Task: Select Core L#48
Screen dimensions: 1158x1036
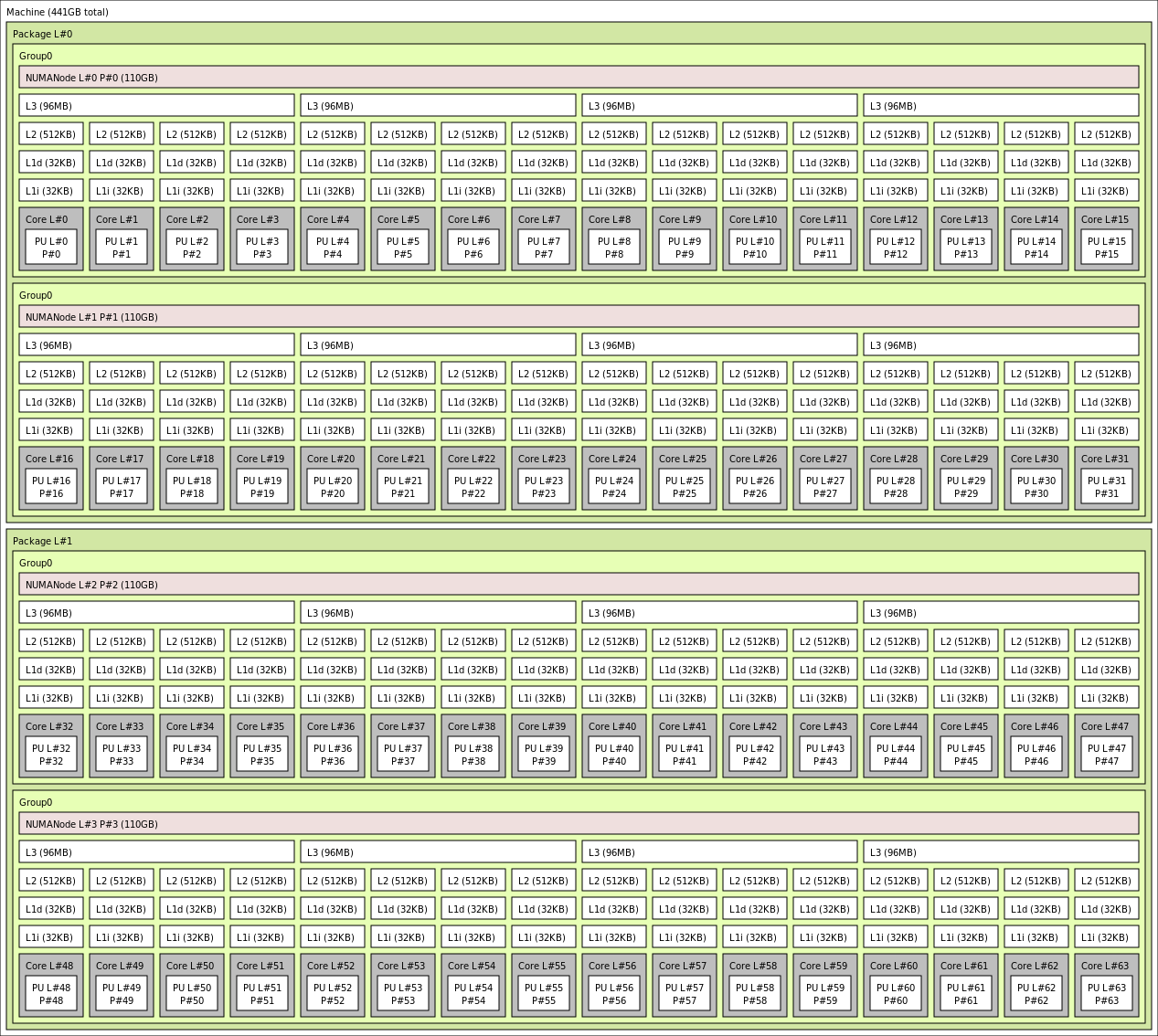Action: pos(50,965)
